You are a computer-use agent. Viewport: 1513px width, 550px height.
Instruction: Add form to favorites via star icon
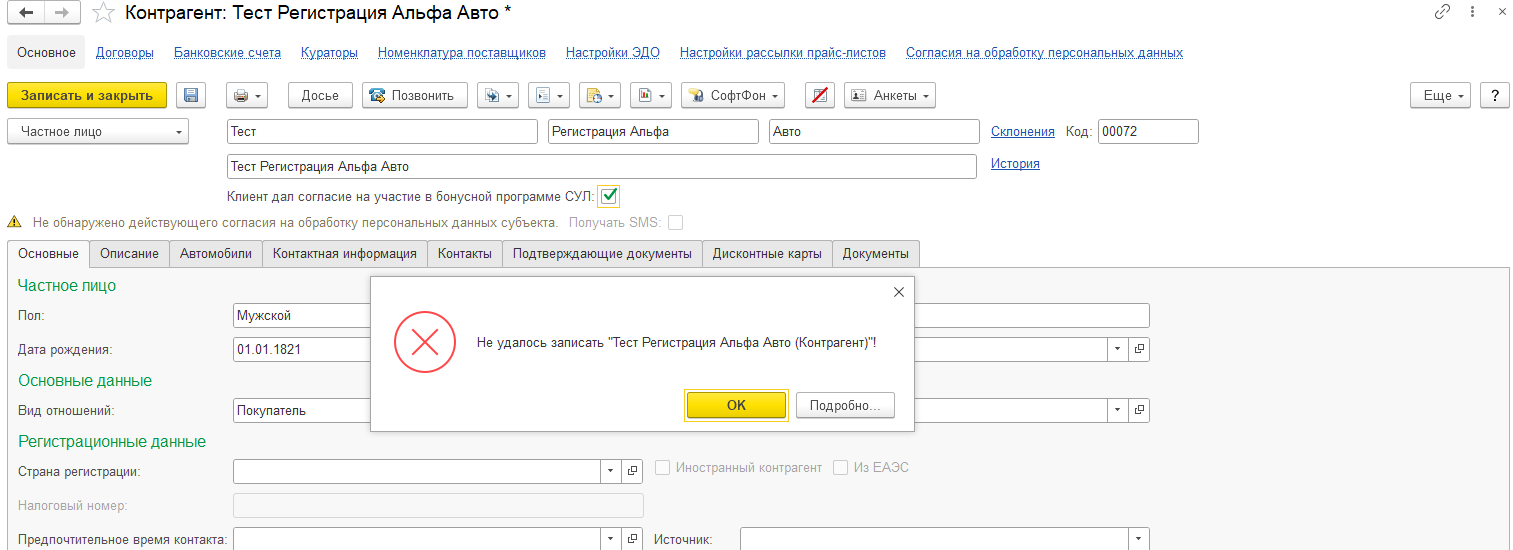click(102, 13)
